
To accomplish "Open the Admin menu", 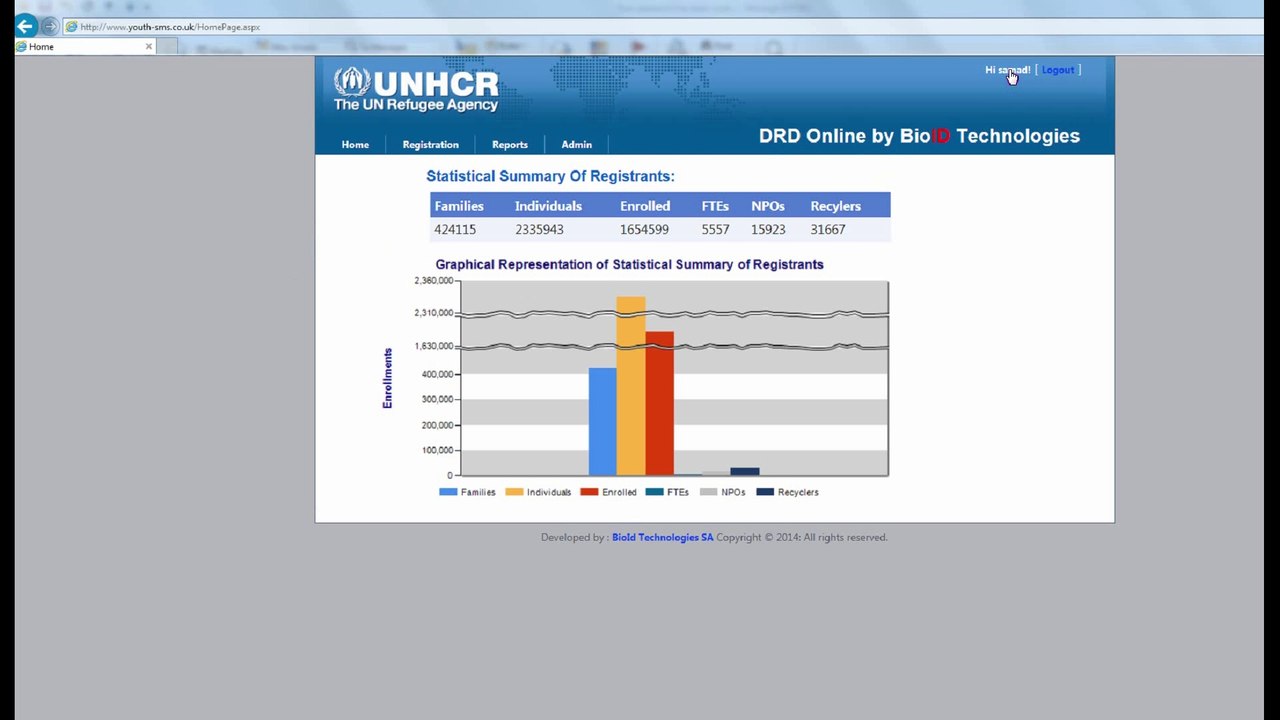I will point(576,144).
